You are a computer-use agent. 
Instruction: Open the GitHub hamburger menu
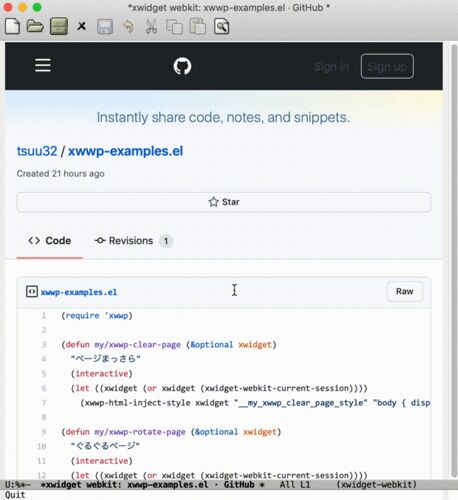click(x=43, y=65)
